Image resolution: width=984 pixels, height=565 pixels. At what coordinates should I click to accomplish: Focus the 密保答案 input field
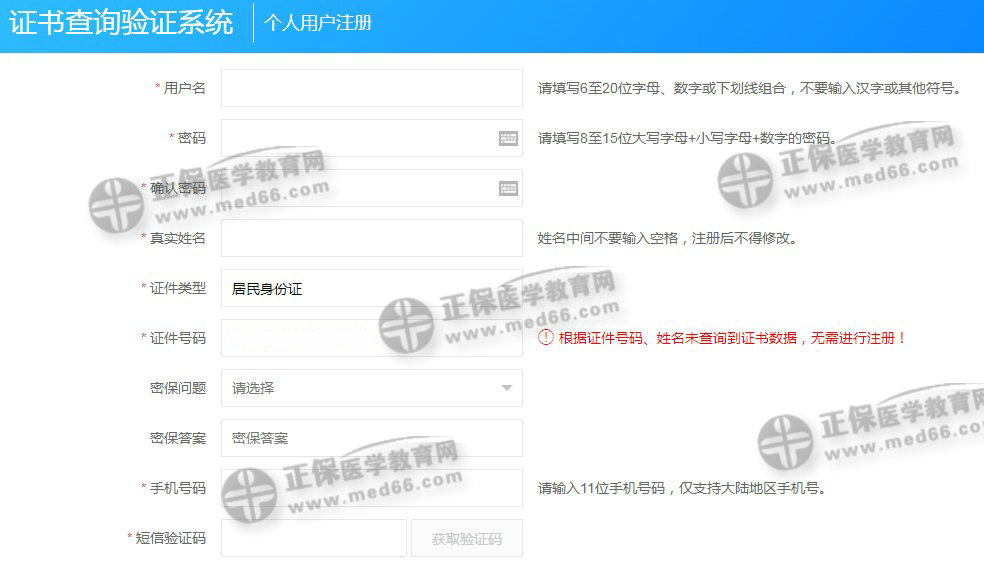pyautogui.click(x=371, y=438)
